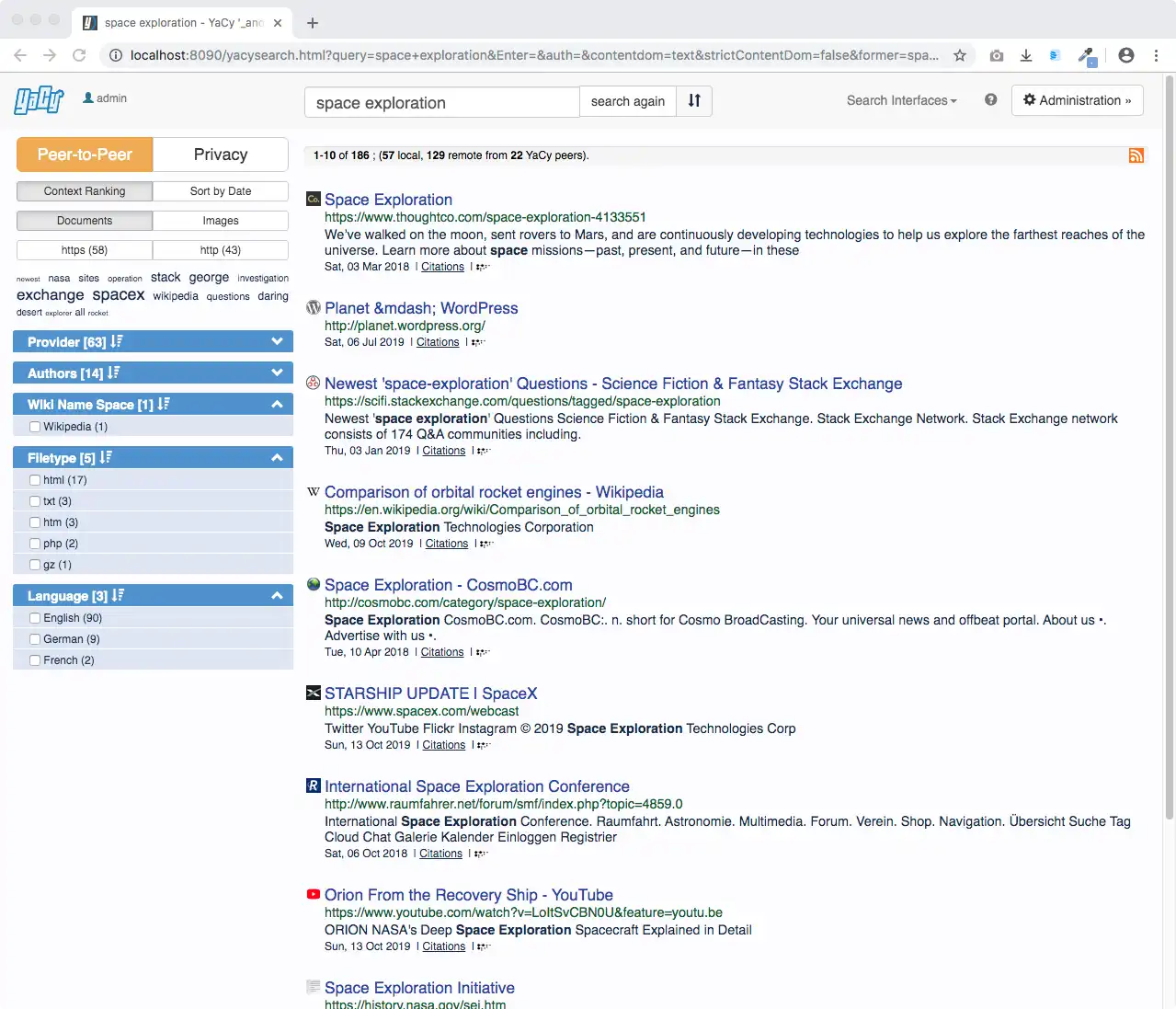This screenshot has width=1176, height=1009.
Task: Sort the Filetype facet with its sort icon
Action: pyautogui.click(x=106, y=457)
